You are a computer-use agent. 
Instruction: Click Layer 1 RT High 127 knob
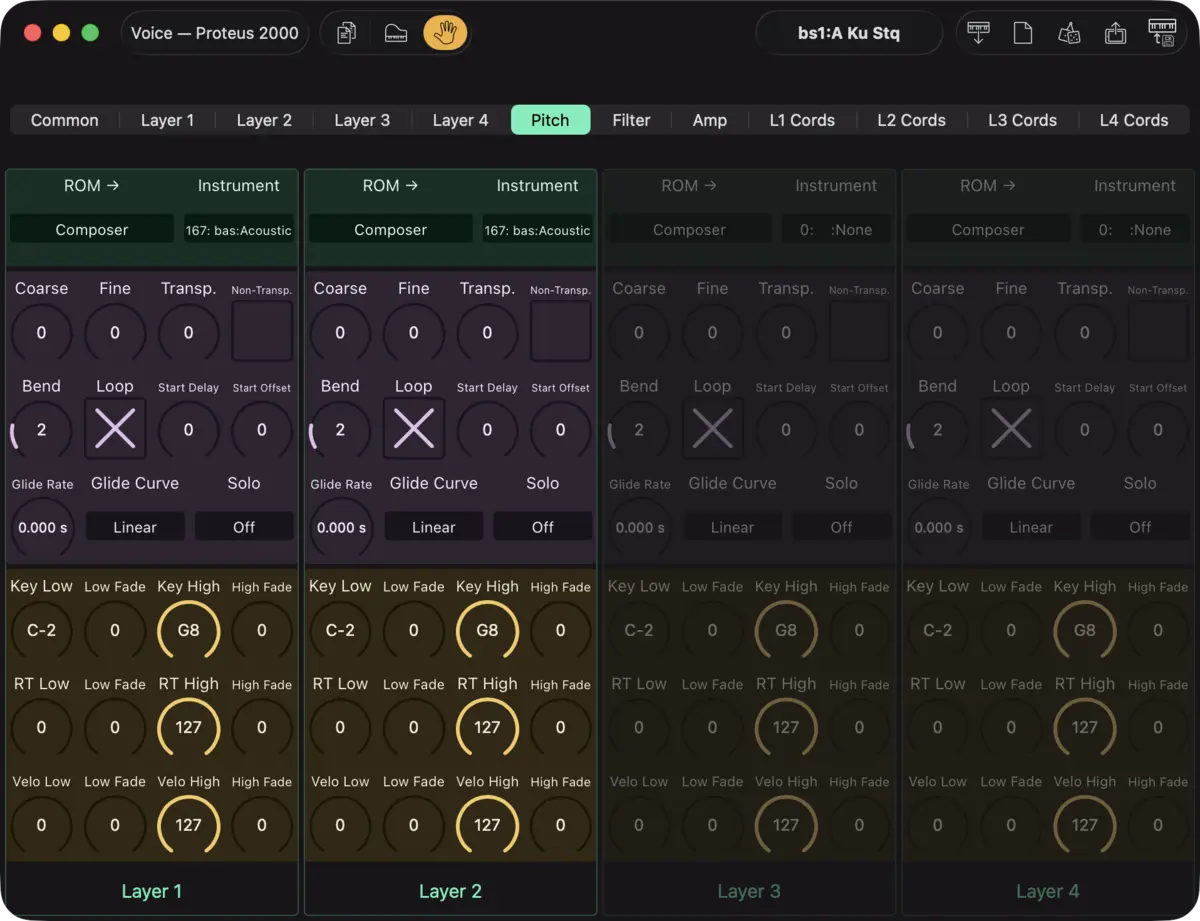[x=188, y=727]
